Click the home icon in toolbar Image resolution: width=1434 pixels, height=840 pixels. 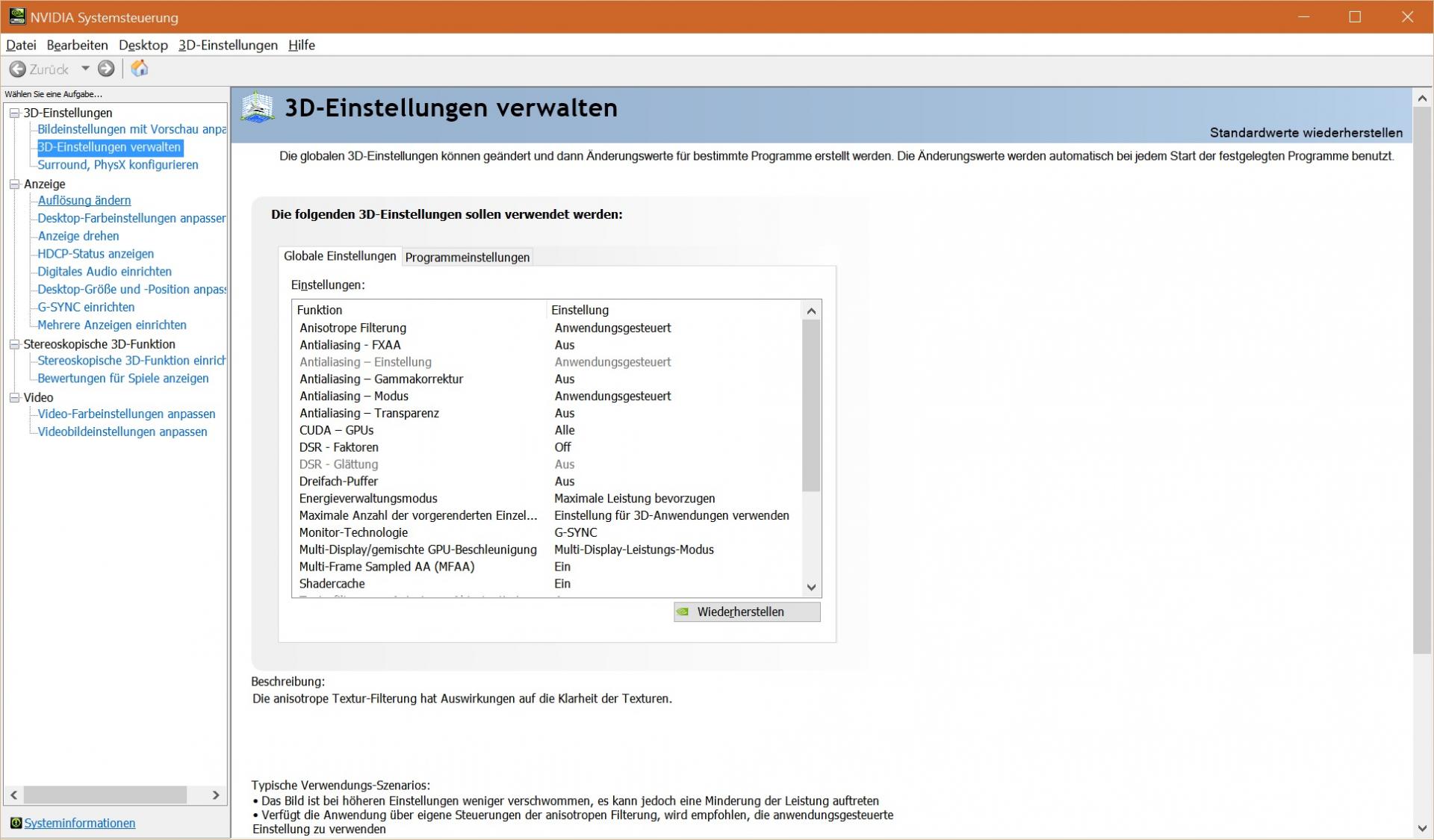140,69
